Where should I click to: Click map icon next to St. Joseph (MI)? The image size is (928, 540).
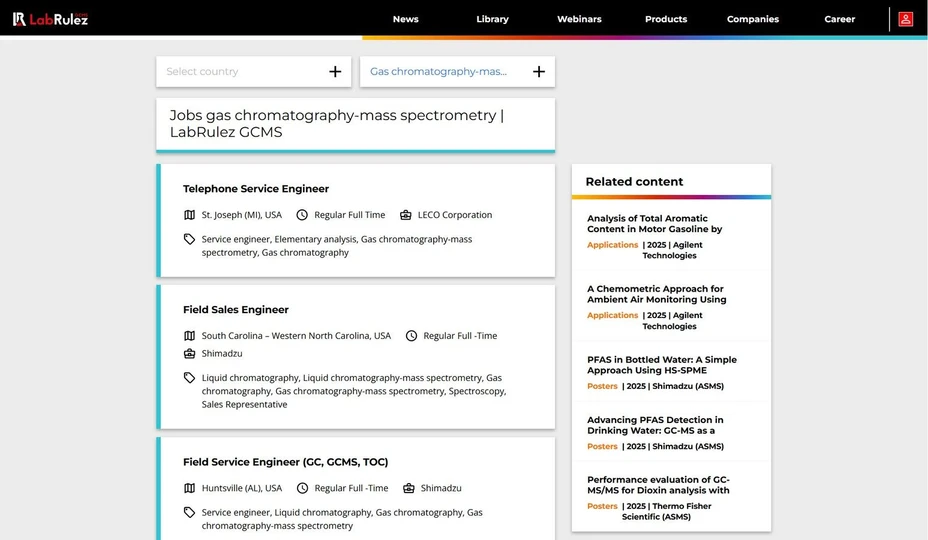189,215
